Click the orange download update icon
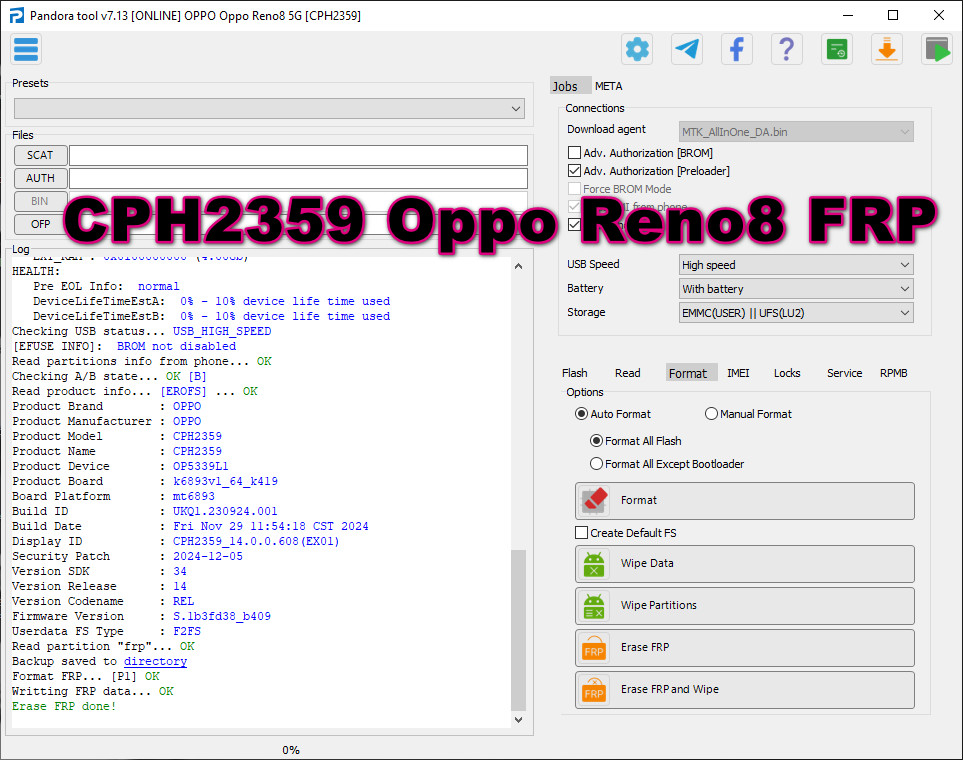Screen dimensions: 963x760 point(886,49)
